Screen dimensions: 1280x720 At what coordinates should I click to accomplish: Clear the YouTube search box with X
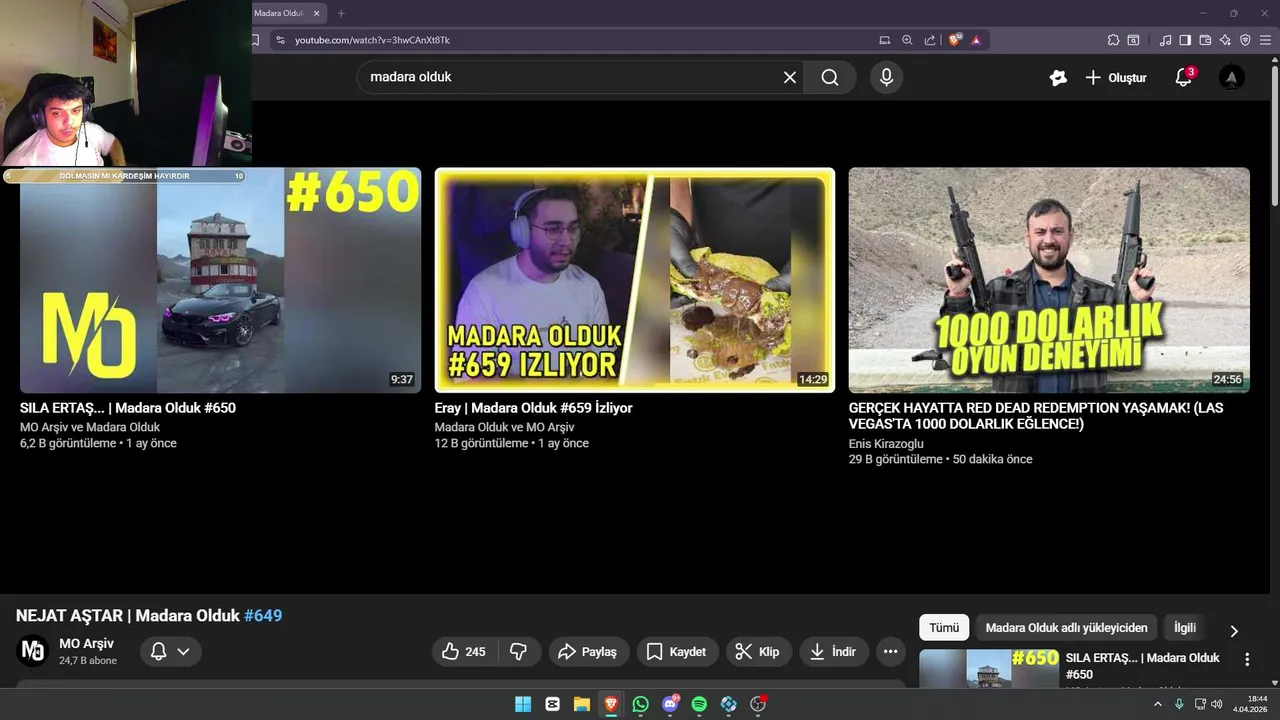790,77
